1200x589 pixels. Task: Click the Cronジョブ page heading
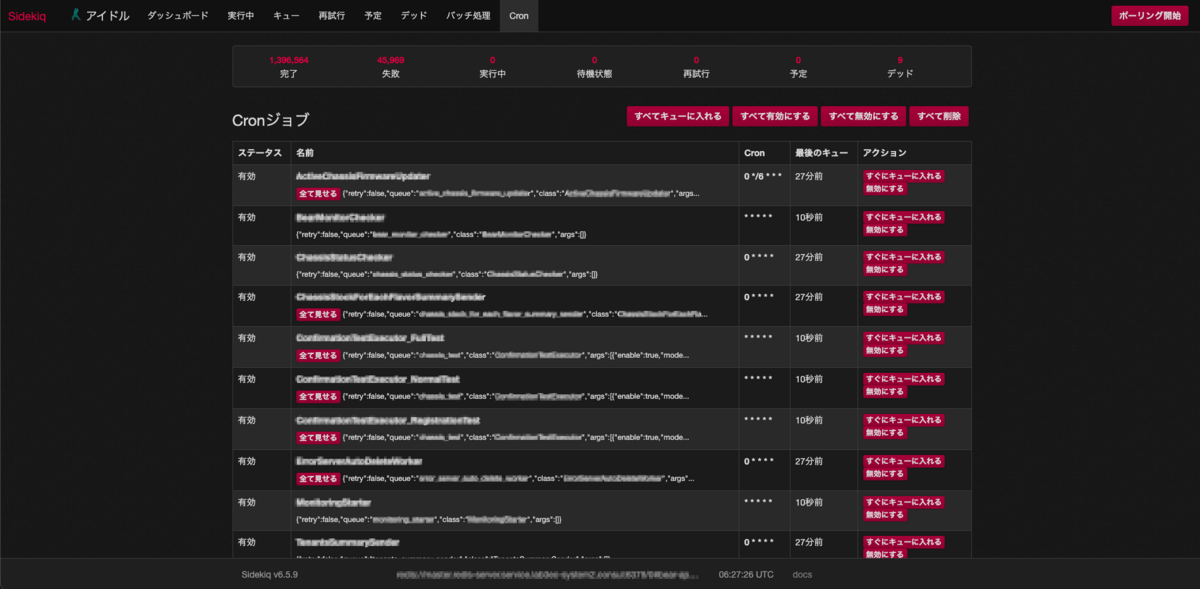(x=271, y=120)
